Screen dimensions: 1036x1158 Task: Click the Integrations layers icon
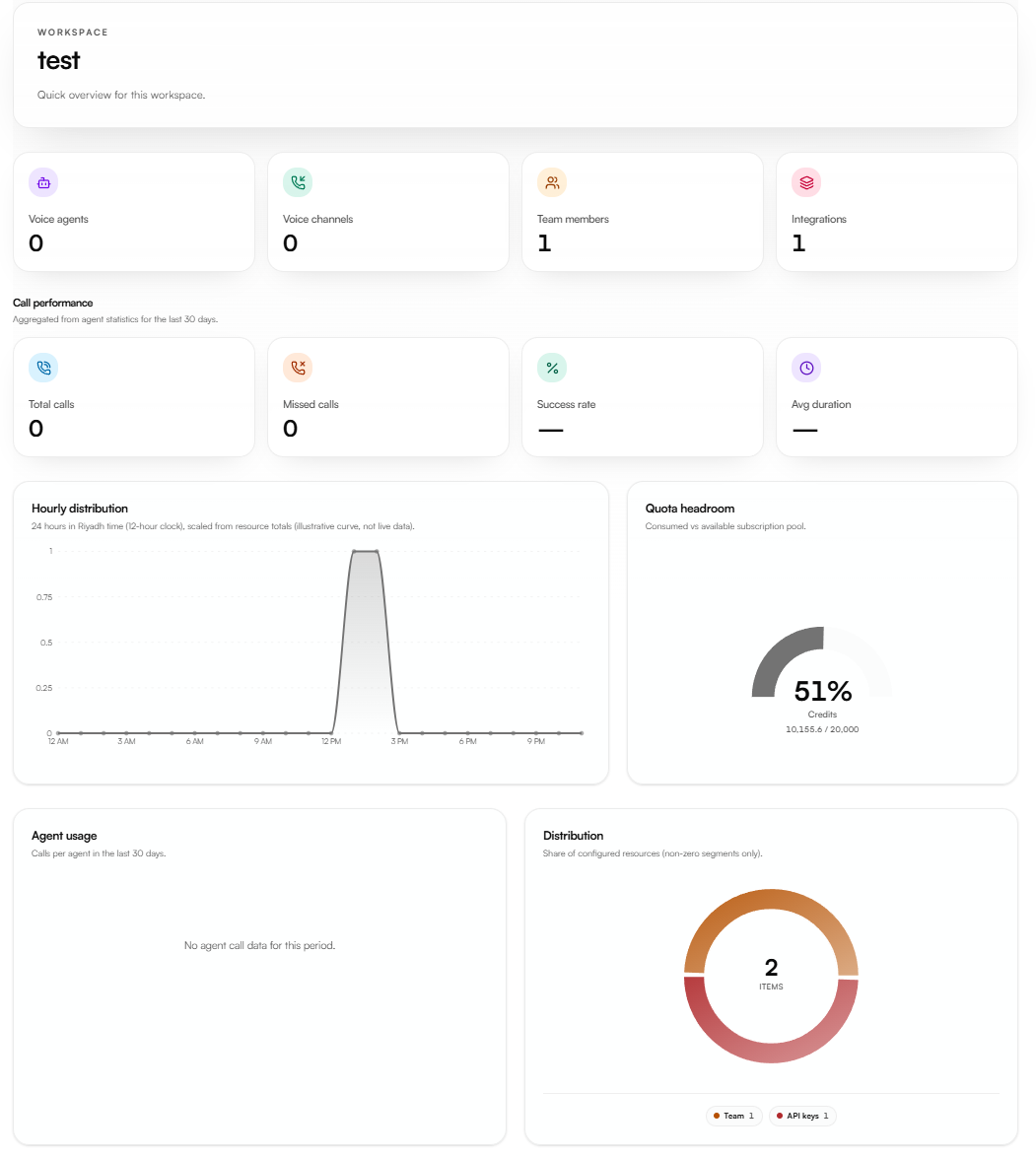[x=806, y=182]
